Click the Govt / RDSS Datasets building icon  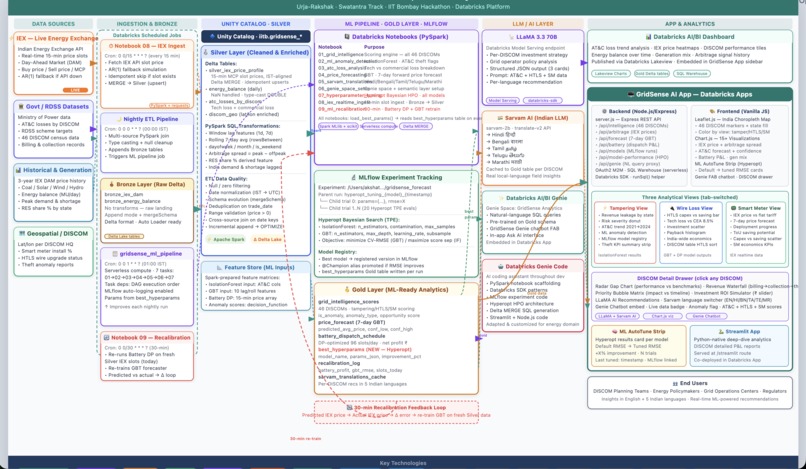pyautogui.click(x=21, y=106)
